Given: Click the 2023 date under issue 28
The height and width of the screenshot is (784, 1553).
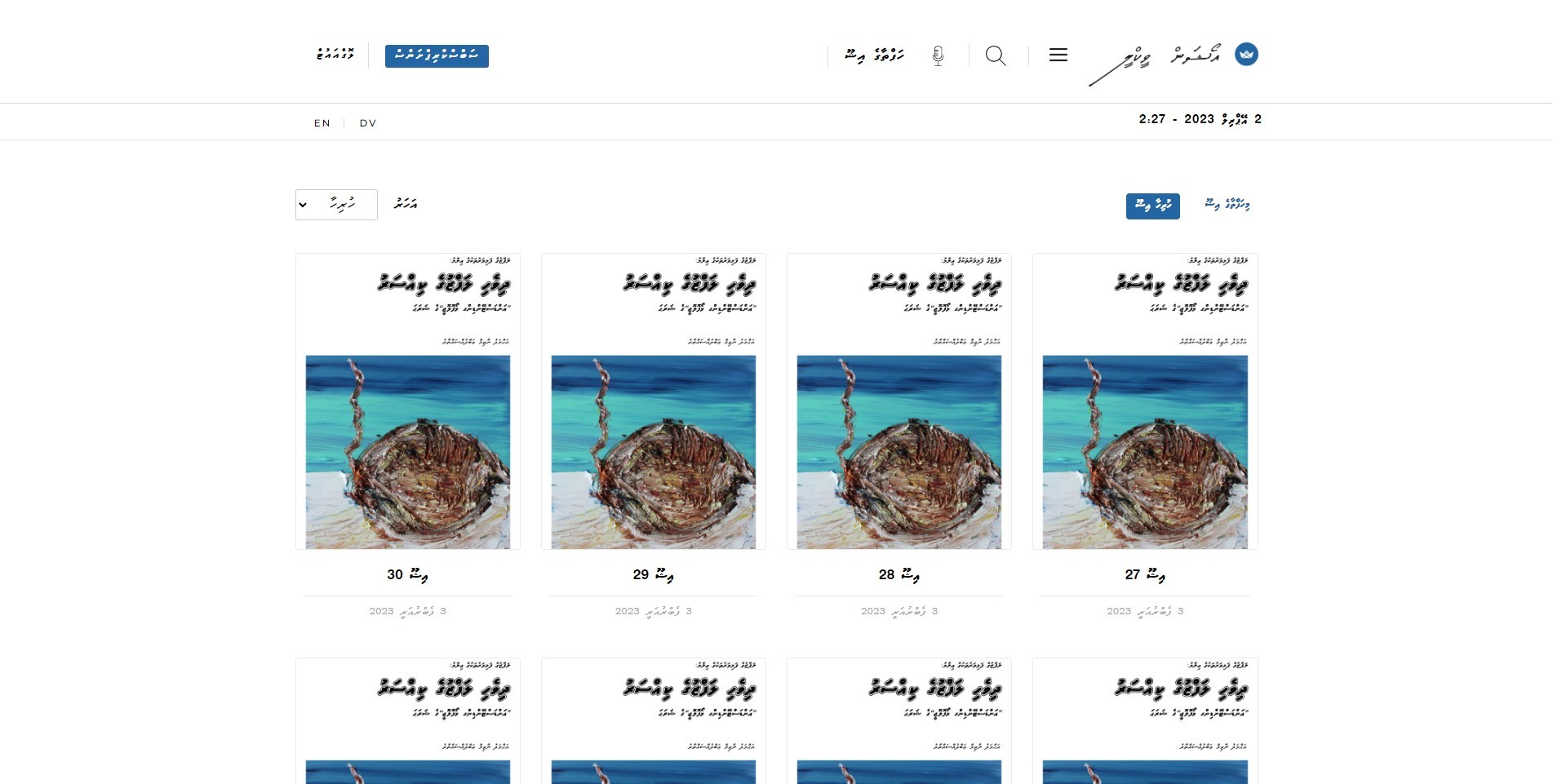Looking at the screenshot, I should [899, 611].
